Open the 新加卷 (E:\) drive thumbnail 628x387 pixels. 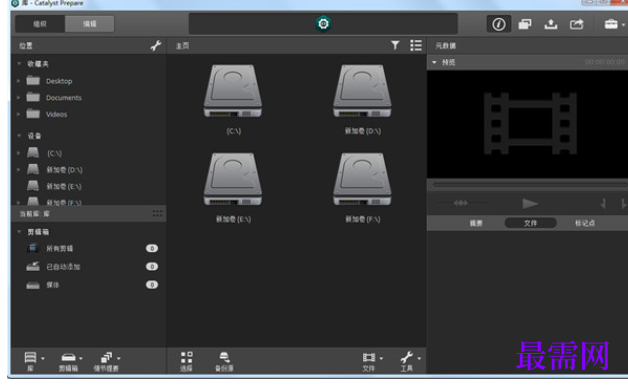233,179
